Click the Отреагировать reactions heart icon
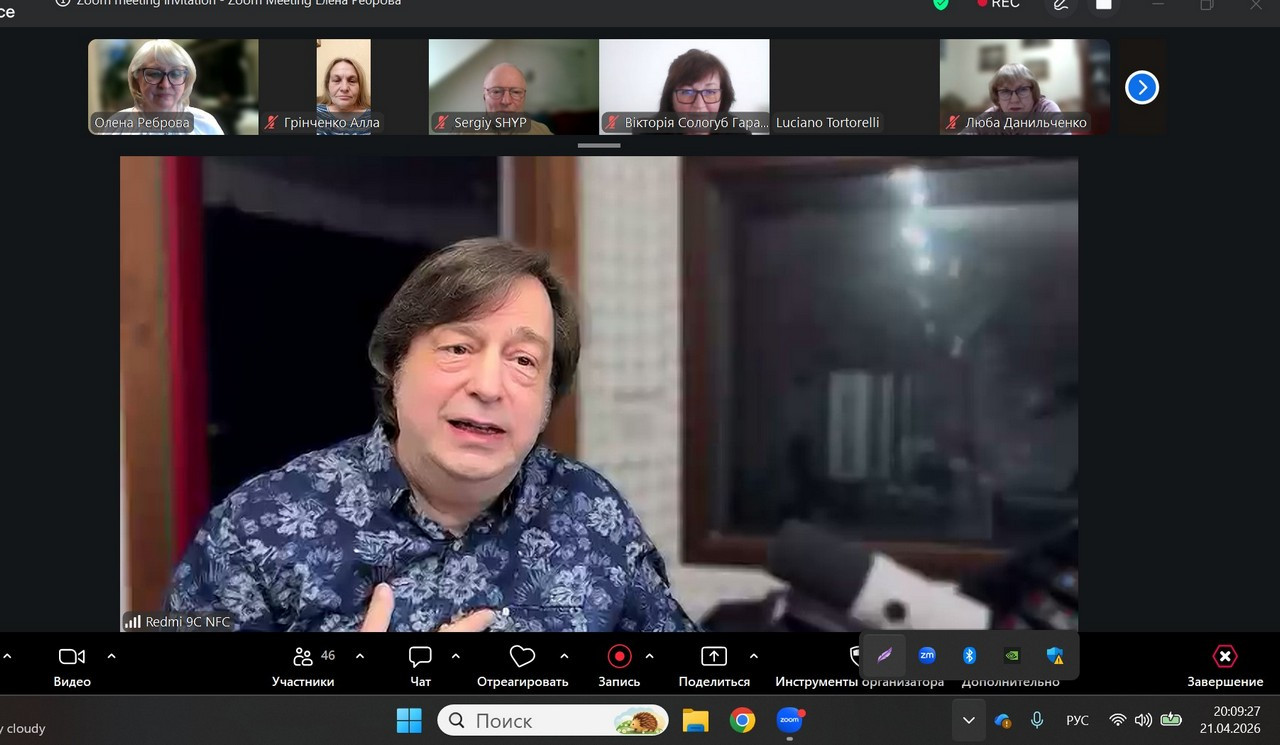Image resolution: width=1280 pixels, height=745 pixels. tap(522, 657)
